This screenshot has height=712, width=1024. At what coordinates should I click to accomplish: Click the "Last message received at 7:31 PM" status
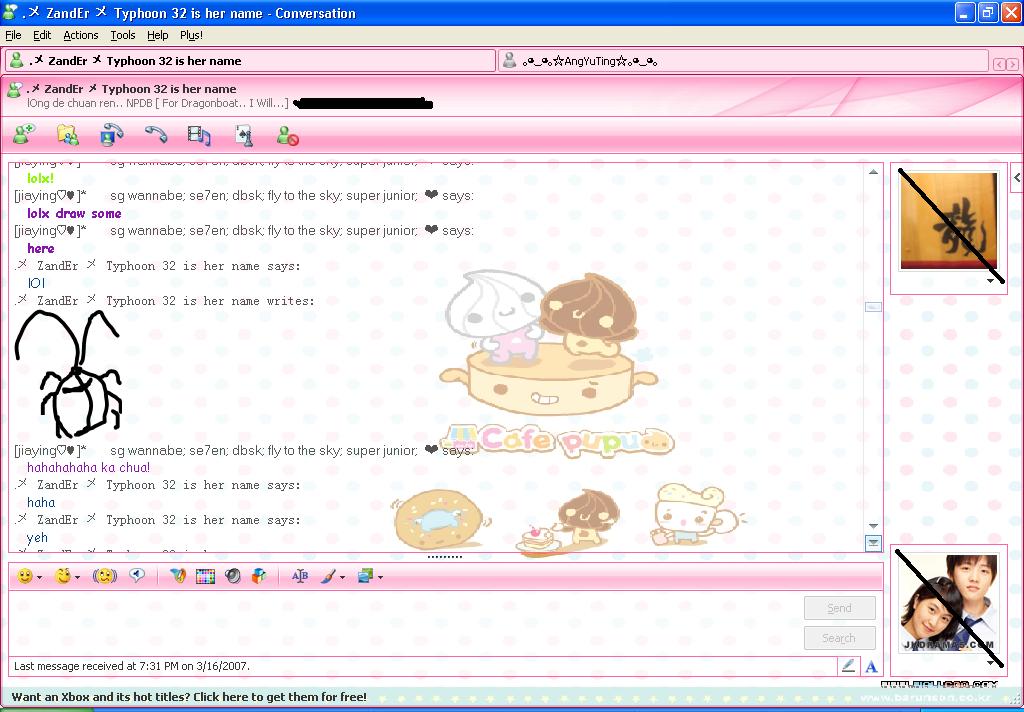(x=132, y=666)
